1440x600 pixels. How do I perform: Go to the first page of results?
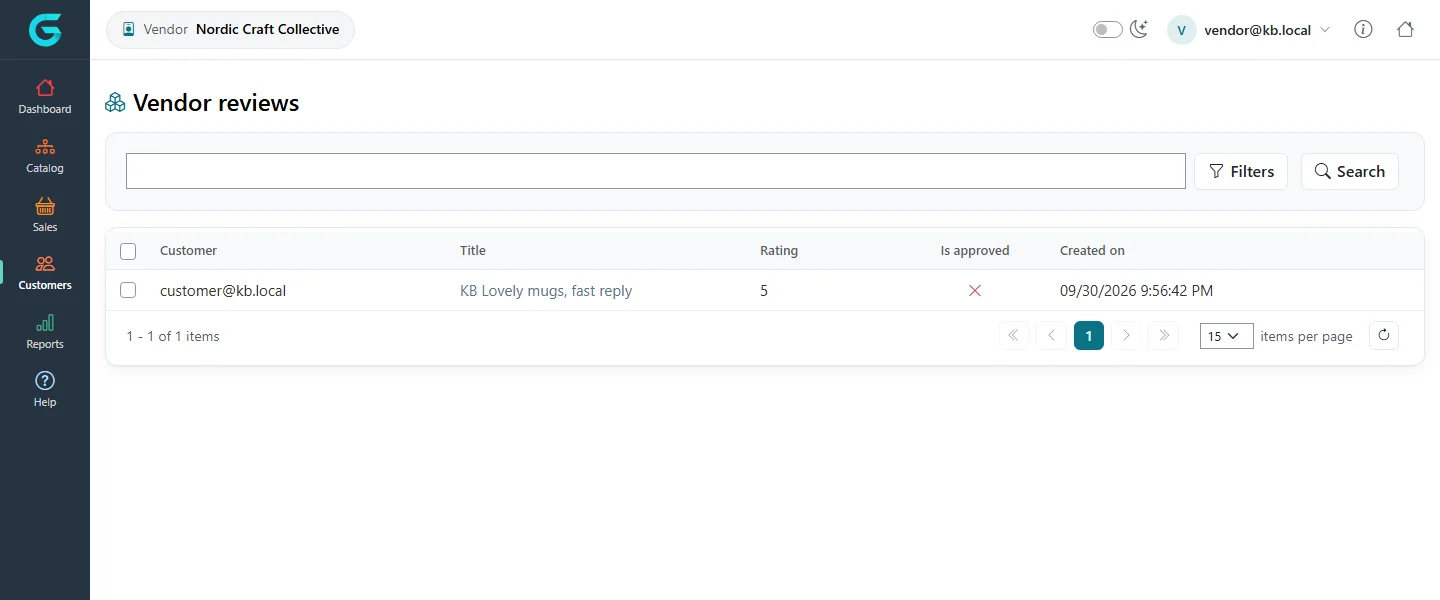(1014, 336)
